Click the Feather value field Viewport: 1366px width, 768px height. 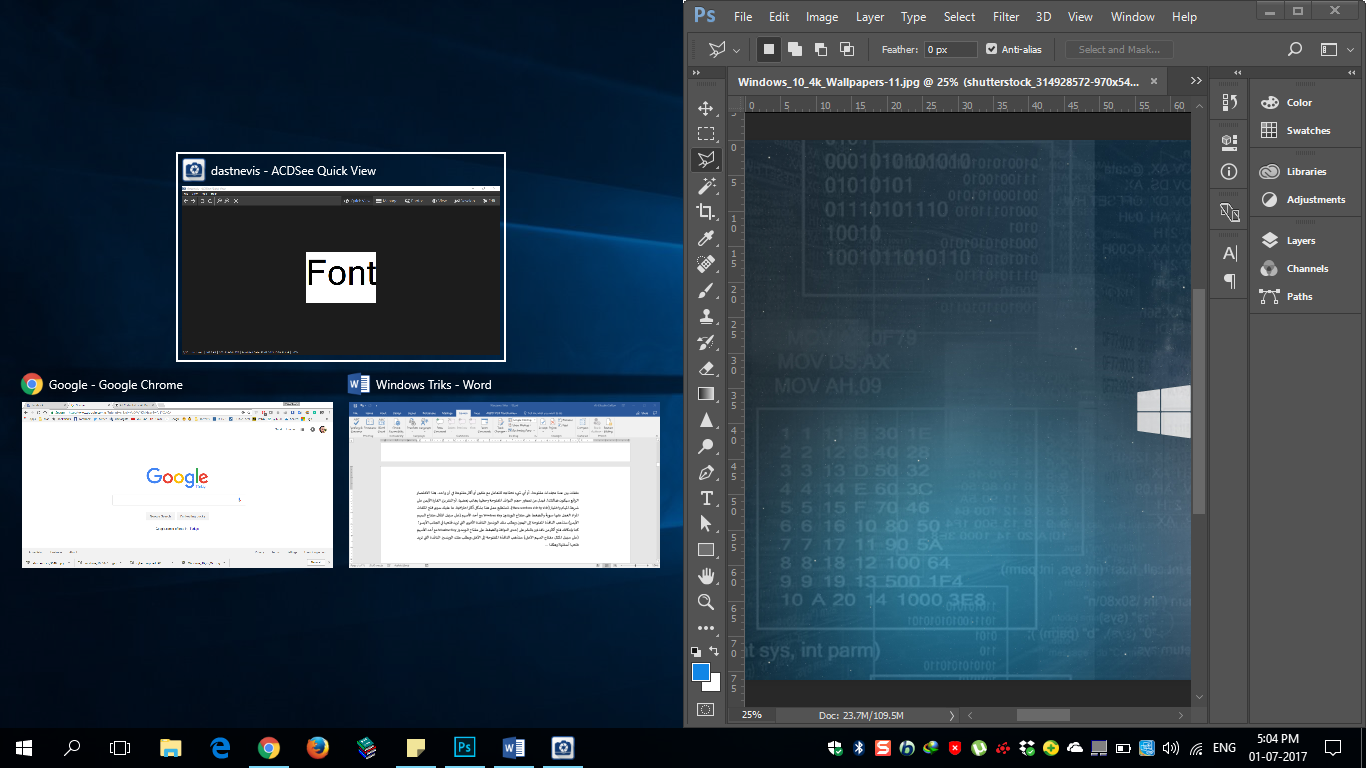950,49
